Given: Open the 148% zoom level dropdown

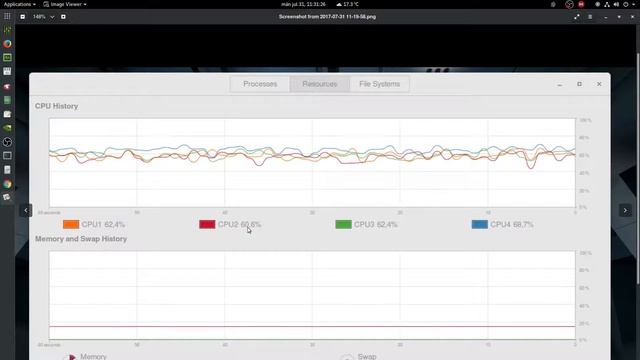Looking at the screenshot, I should 43,17.
